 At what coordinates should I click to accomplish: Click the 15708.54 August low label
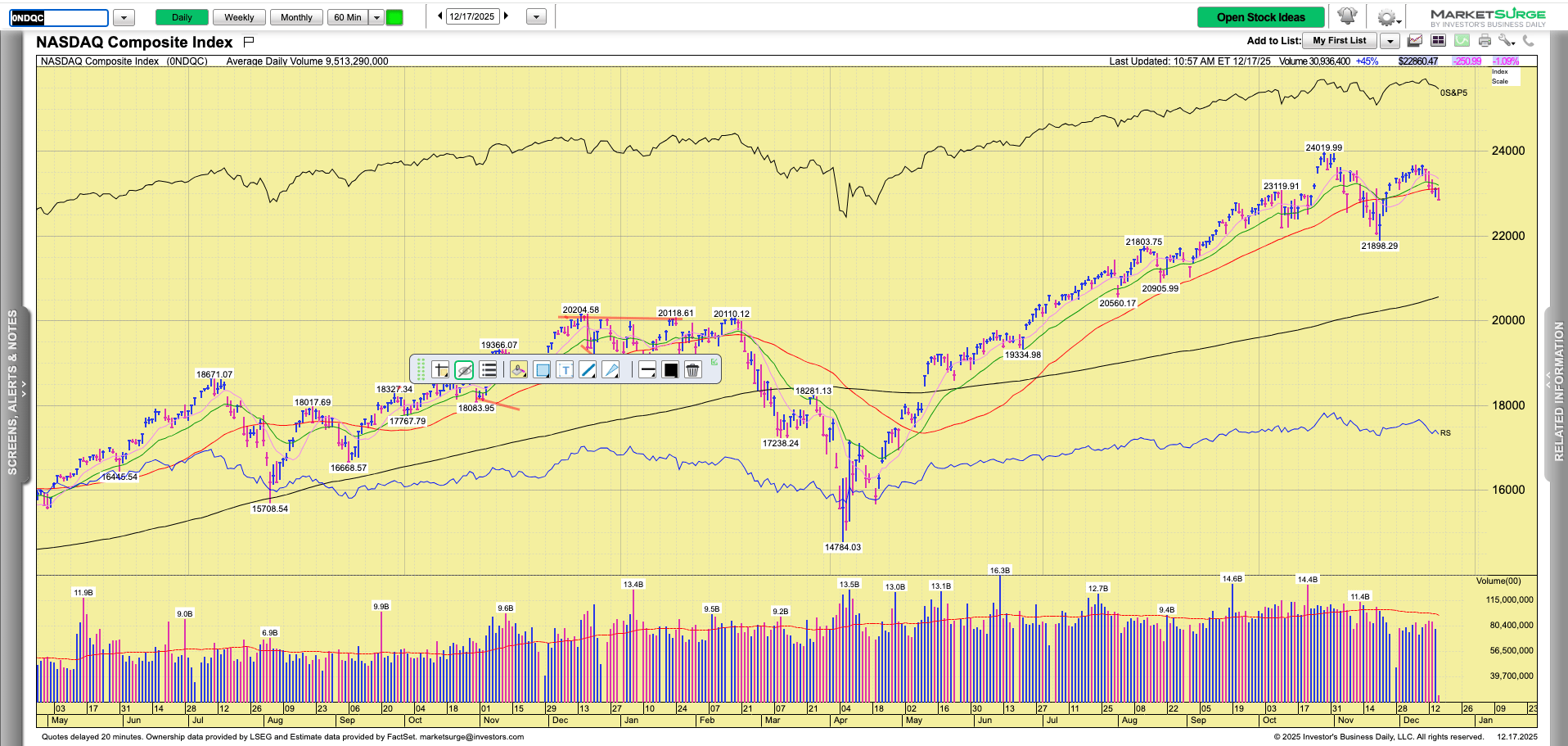269,509
